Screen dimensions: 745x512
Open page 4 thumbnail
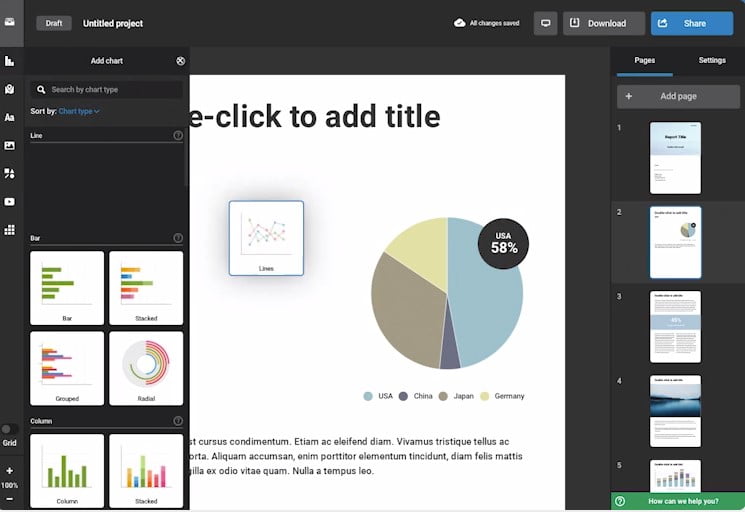(675, 411)
